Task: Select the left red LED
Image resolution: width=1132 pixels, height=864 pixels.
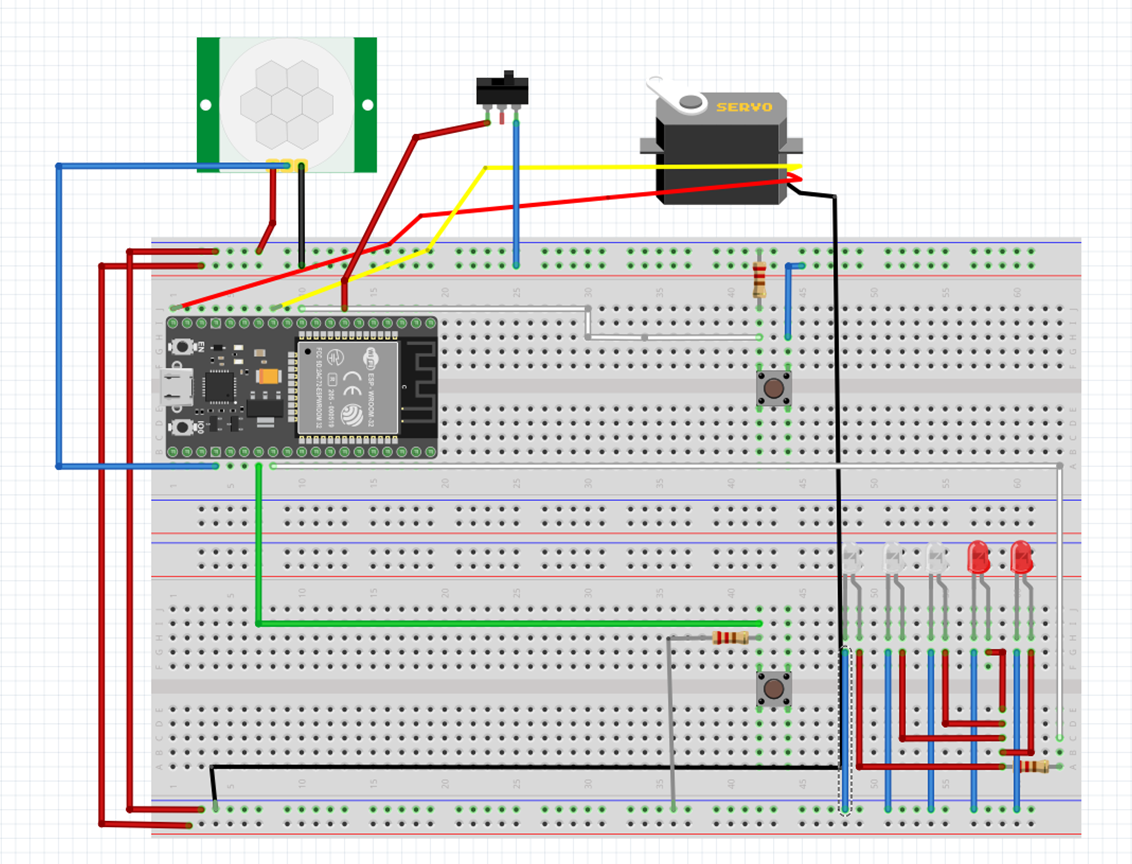Action: pos(978,557)
